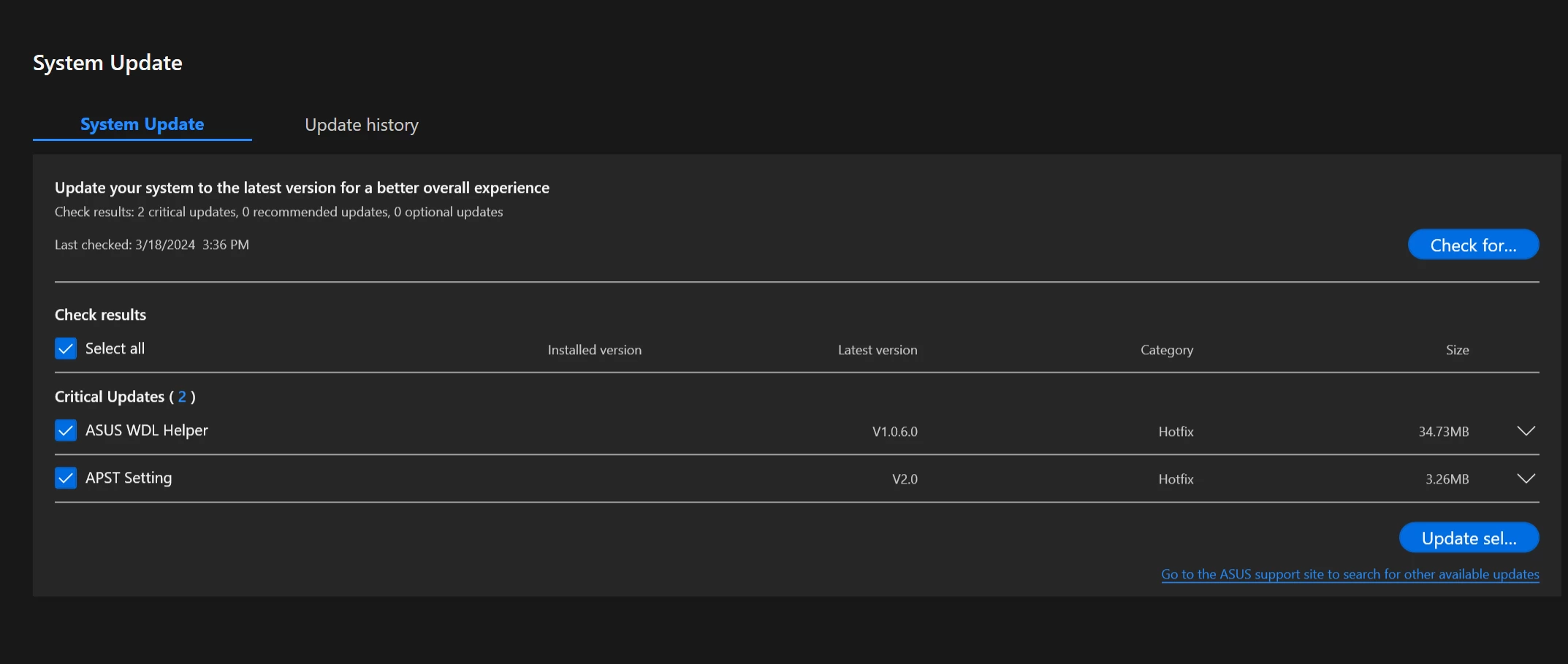Toggle the Select all checkbox
This screenshot has height=664, width=1568.
(x=66, y=348)
